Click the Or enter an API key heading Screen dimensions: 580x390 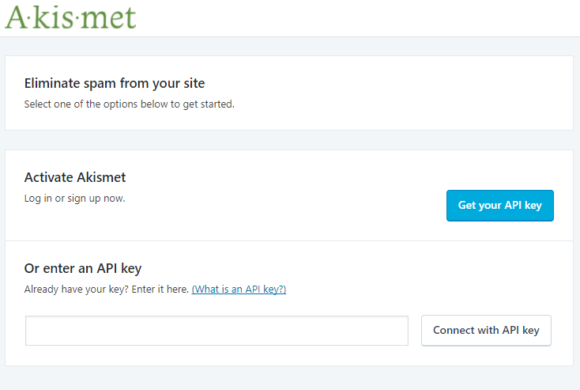tap(83, 268)
